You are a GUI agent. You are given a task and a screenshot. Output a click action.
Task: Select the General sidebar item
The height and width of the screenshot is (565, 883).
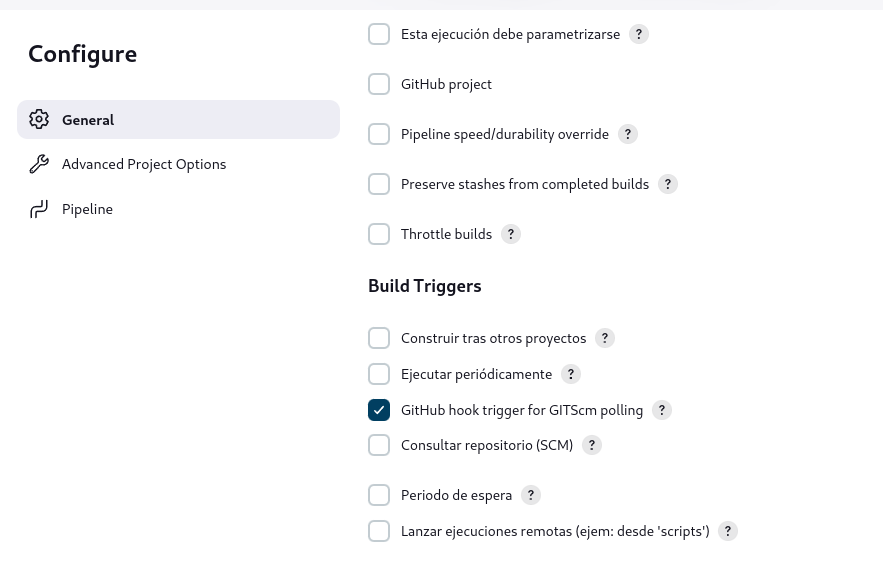coord(179,119)
